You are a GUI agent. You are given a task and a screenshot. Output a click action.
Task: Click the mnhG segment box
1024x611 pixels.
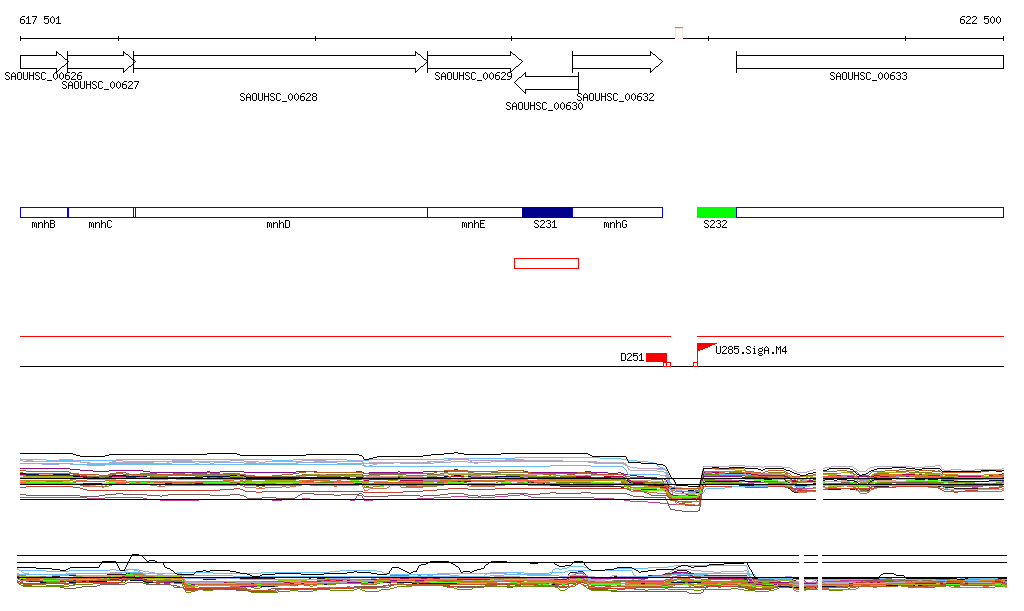617,212
